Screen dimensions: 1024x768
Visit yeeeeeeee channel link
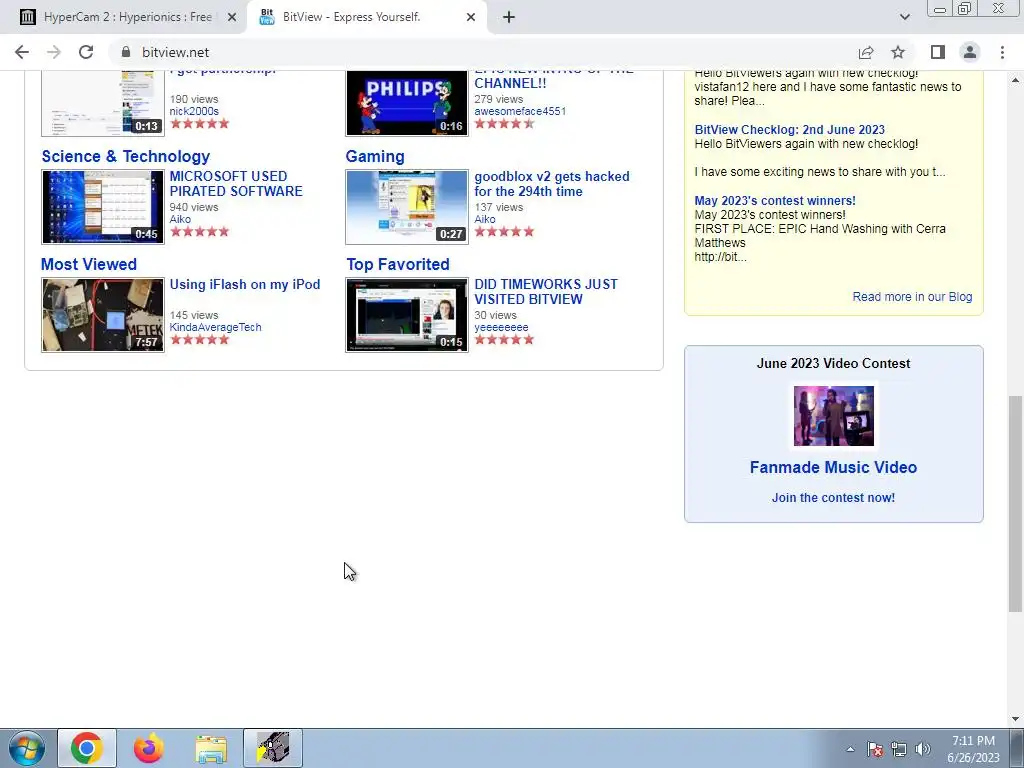501,327
